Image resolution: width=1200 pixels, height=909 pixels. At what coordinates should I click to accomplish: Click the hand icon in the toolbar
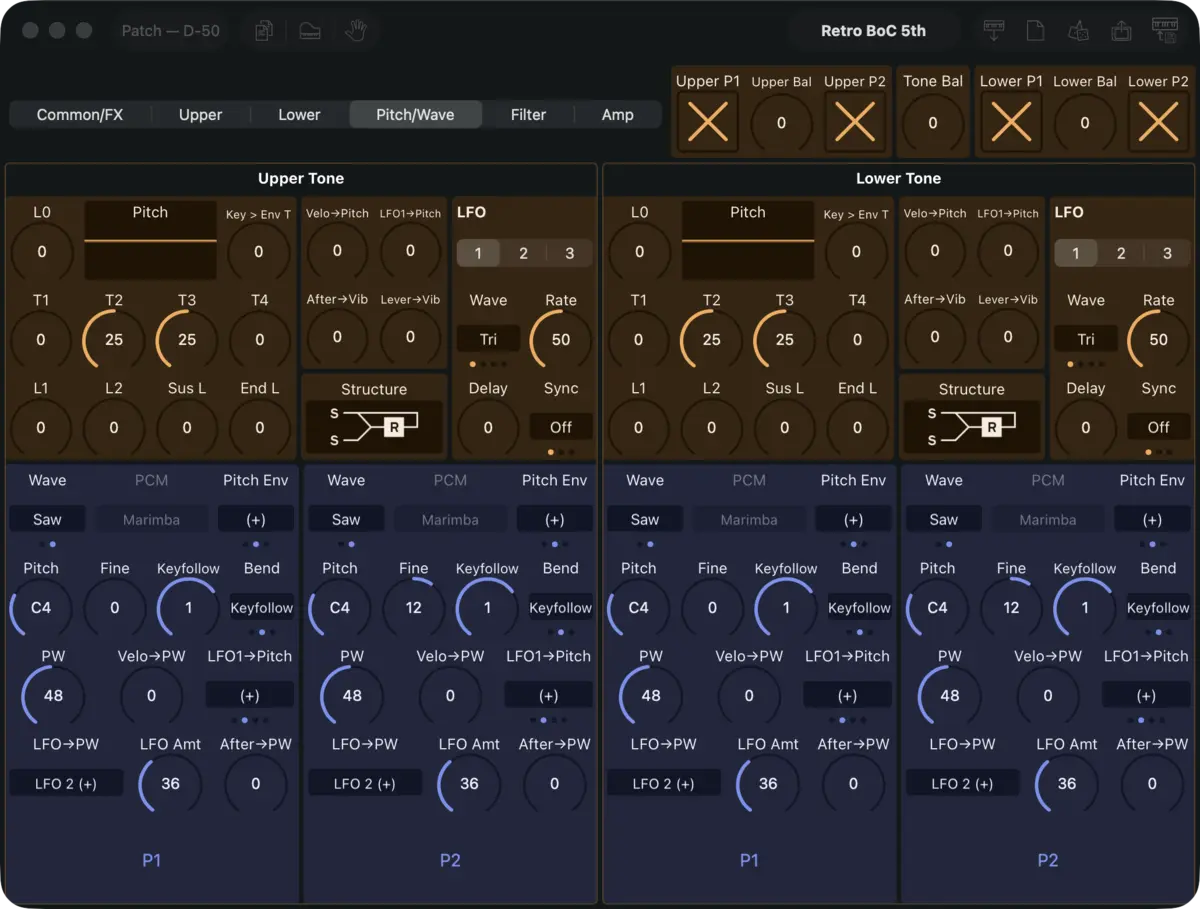(x=355, y=31)
